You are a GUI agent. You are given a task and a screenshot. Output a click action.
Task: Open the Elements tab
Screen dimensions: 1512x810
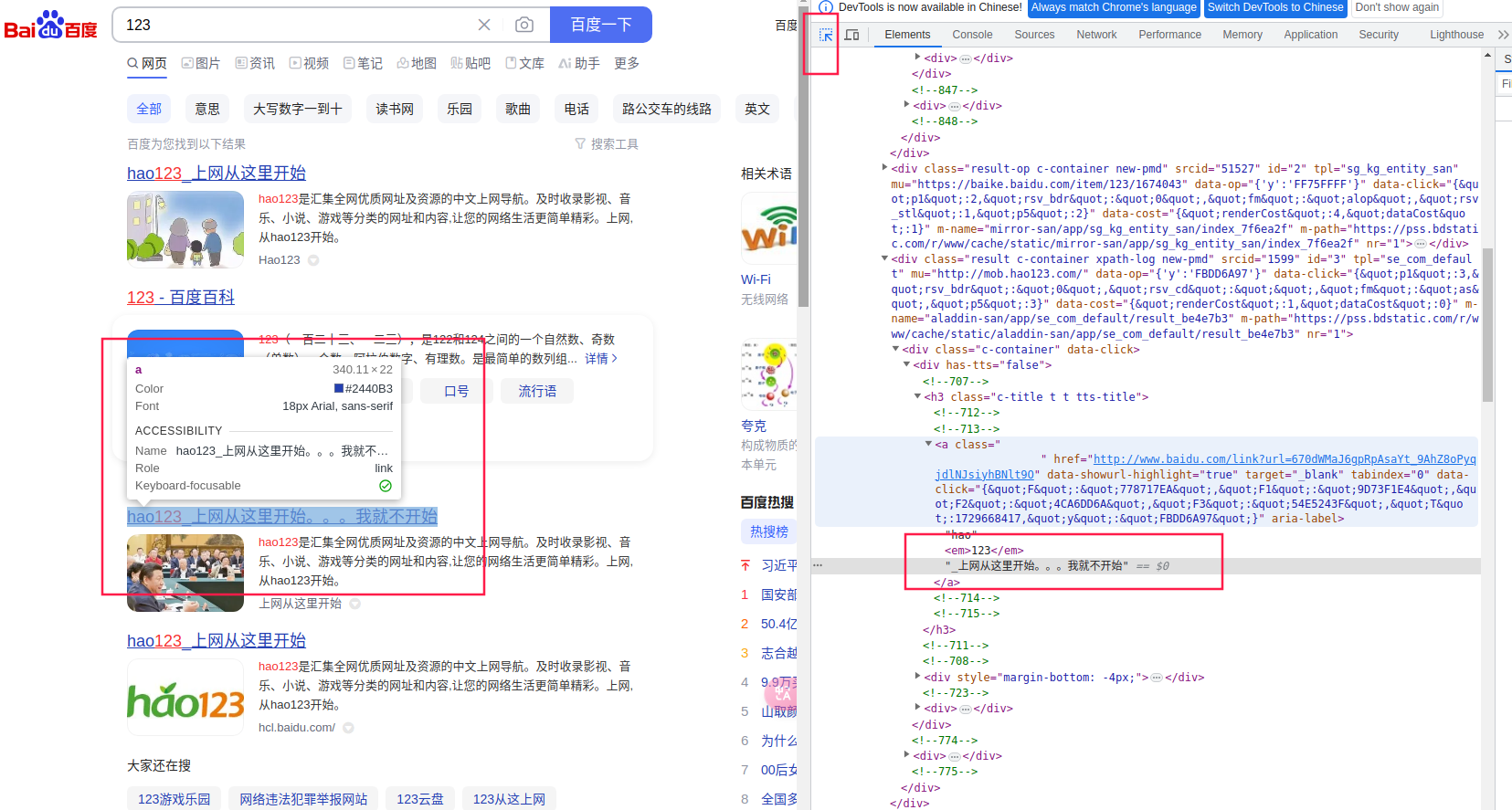[x=907, y=35]
